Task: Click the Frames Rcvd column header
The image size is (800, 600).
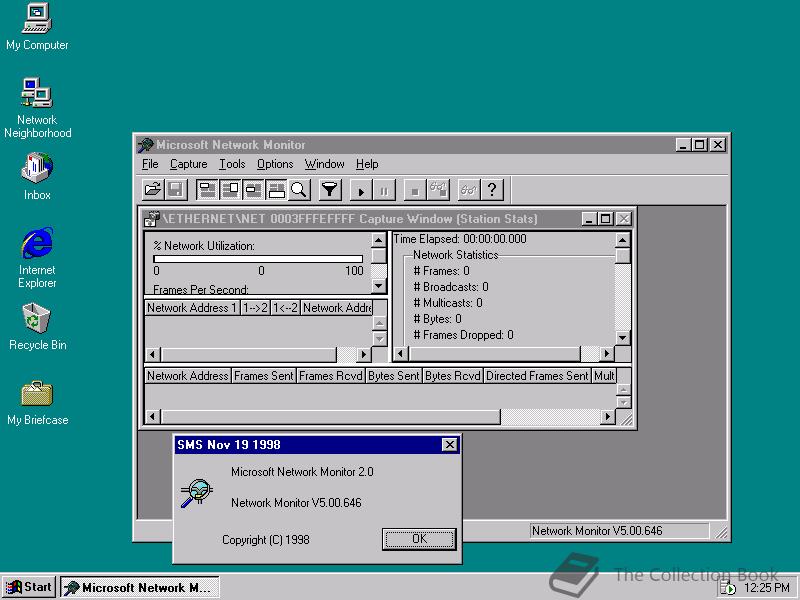Action: [331, 376]
